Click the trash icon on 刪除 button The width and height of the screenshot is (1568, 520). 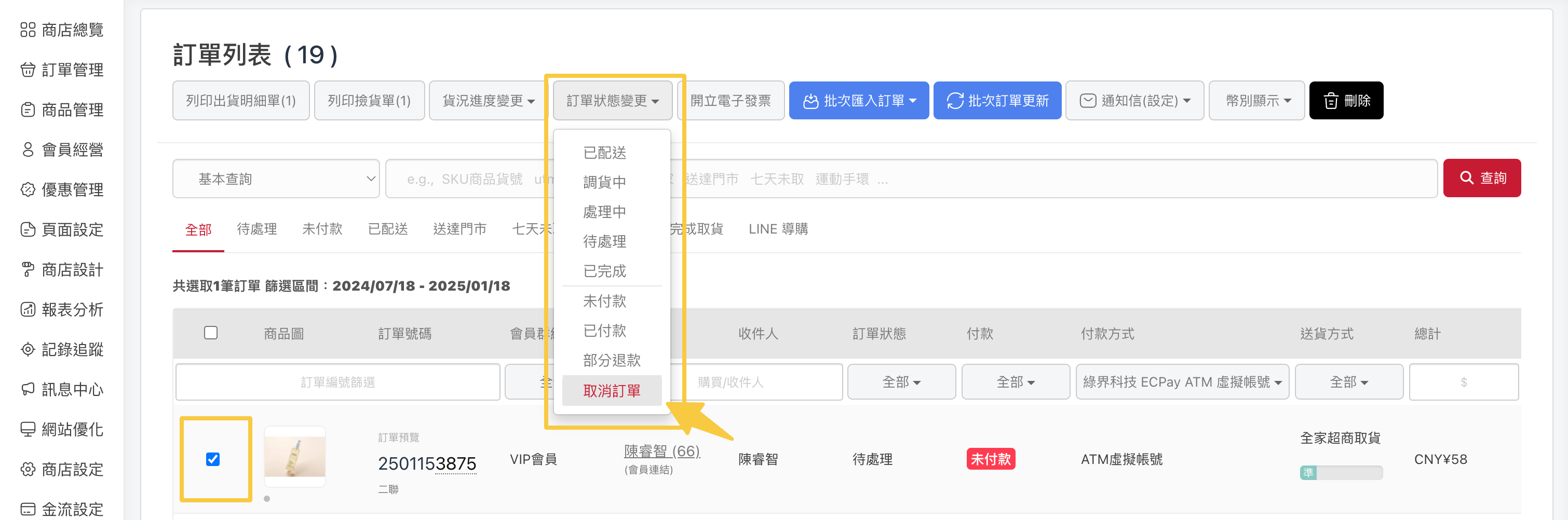click(x=1331, y=101)
